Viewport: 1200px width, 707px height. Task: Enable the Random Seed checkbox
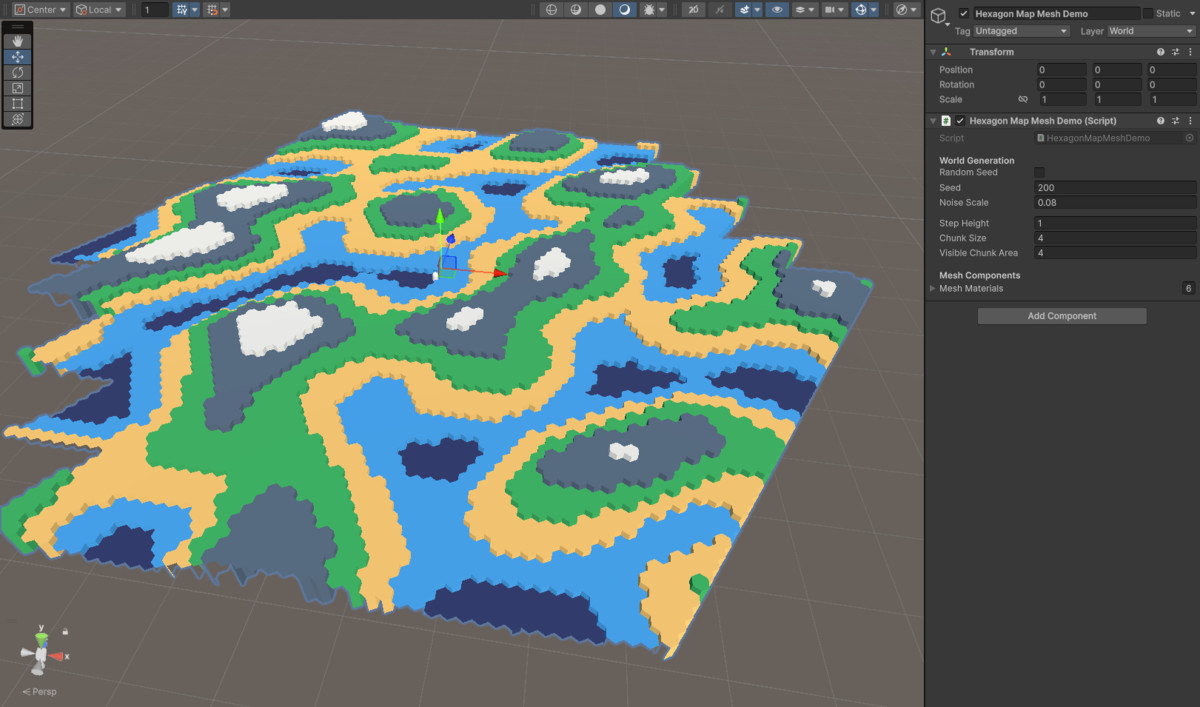(1040, 172)
